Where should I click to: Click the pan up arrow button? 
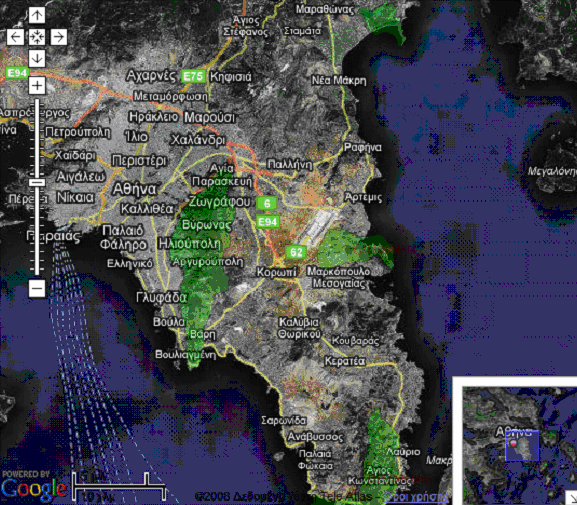pos(37,15)
